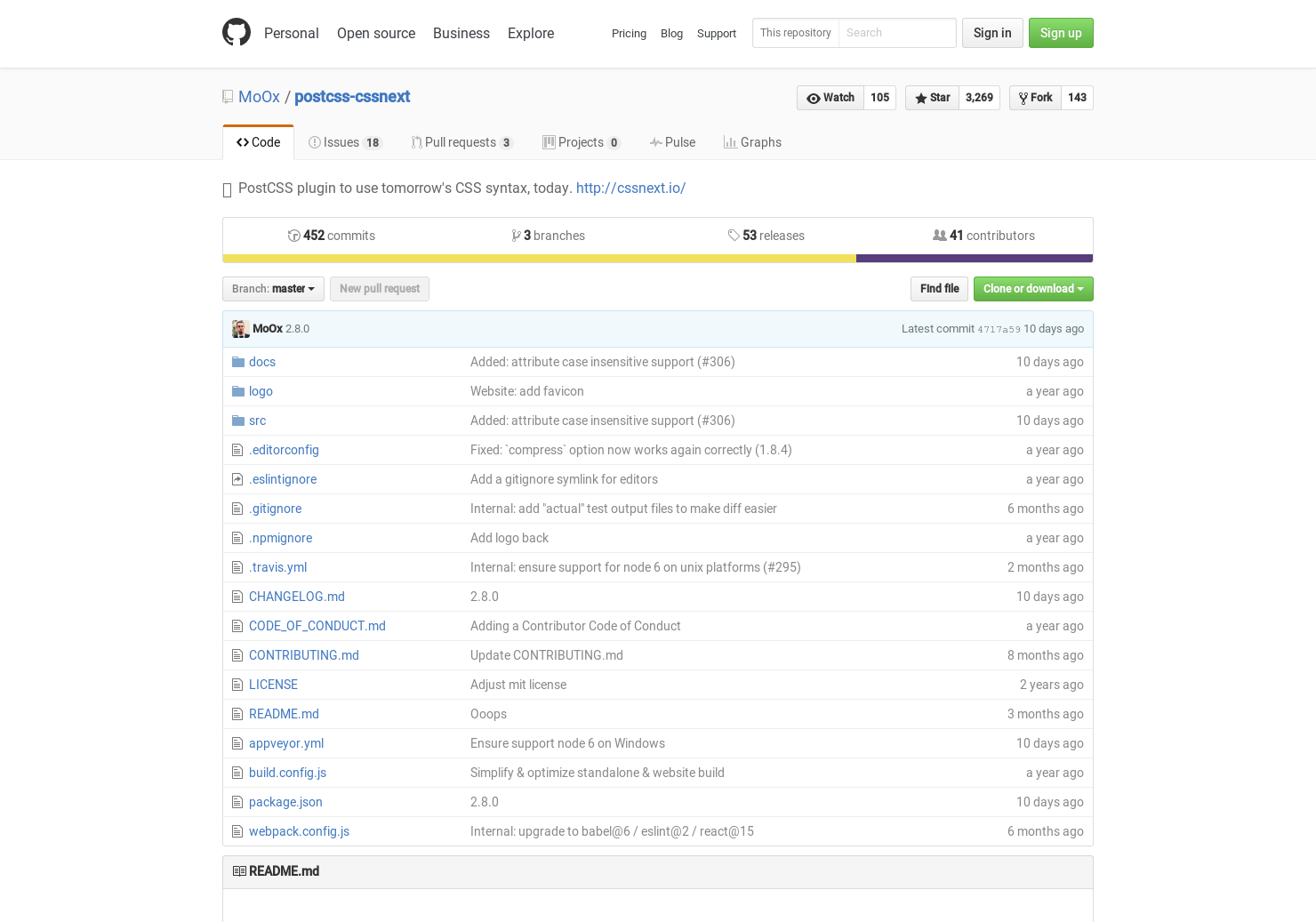The width and height of the screenshot is (1316, 922).
Task: Click the file icon beside LICENSE
Action: pyautogui.click(x=237, y=685)
